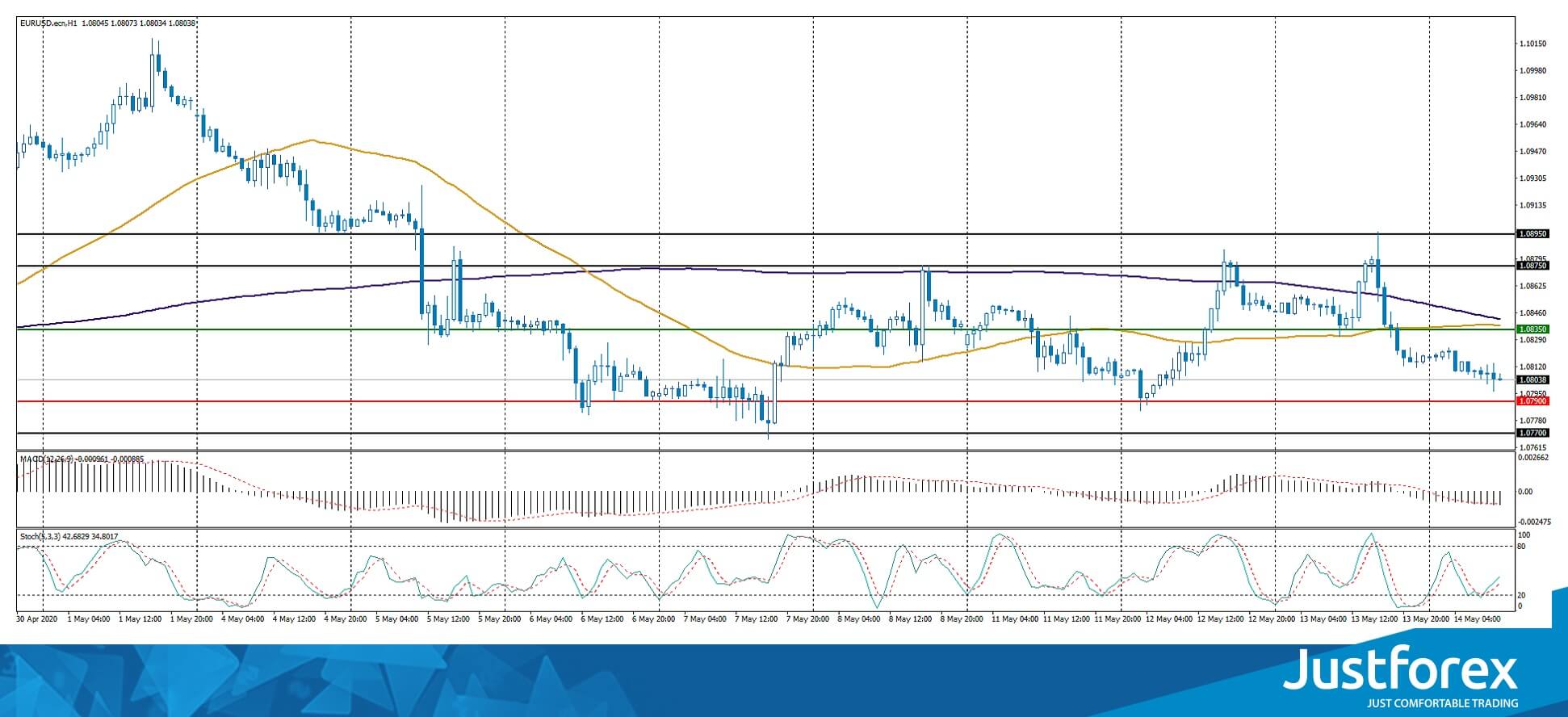
Task: Click the 1.09305 price axis label
Action: pyautogui.click(x=1532, y=178)
